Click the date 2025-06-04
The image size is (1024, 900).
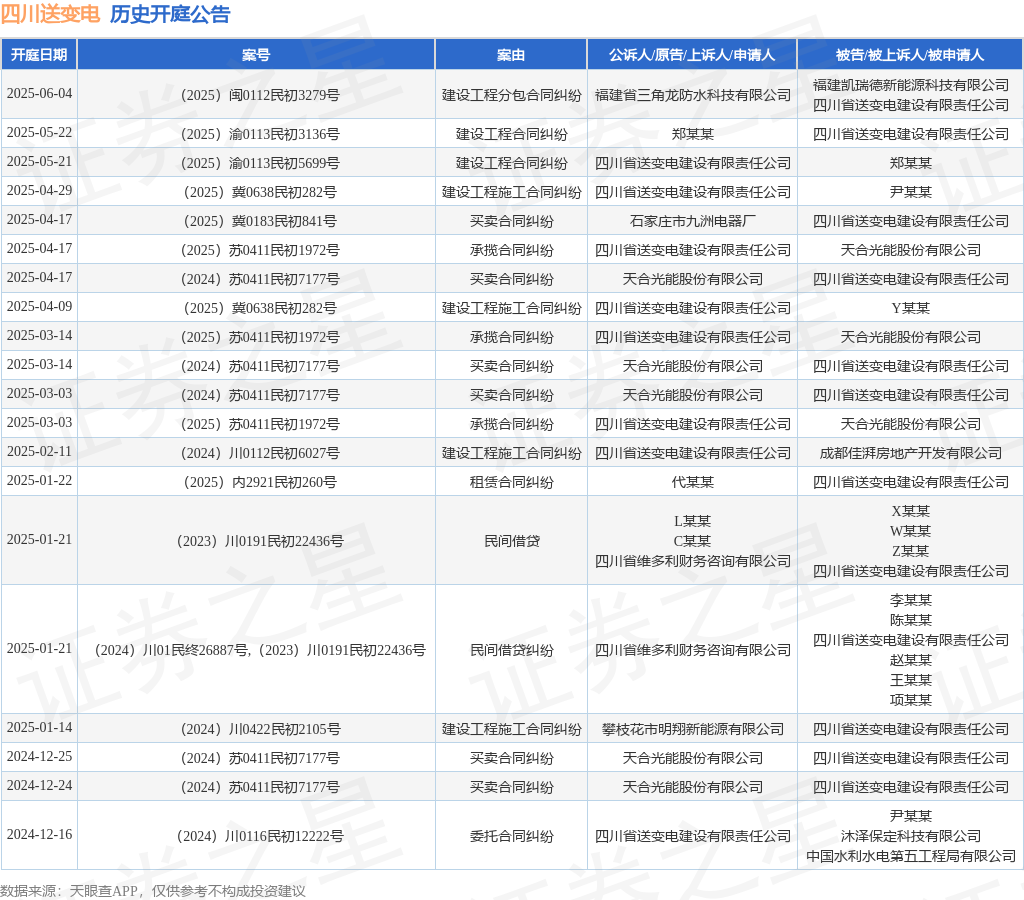tap(39, 93)
